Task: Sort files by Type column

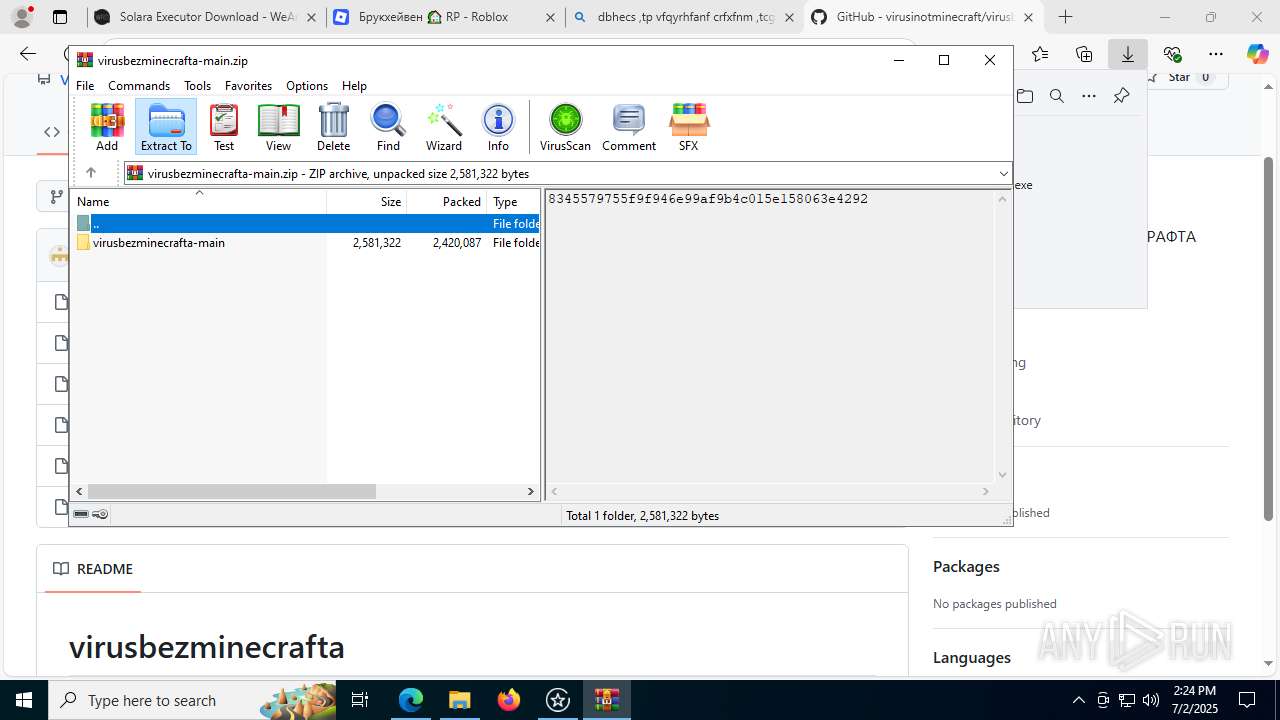Action: click(x=513, y=201)
